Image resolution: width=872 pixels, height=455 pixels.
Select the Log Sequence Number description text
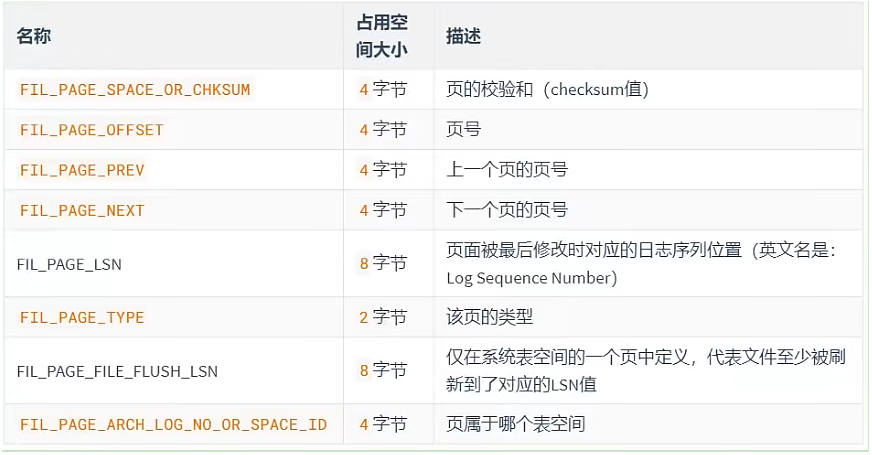(x=532, y=278)
